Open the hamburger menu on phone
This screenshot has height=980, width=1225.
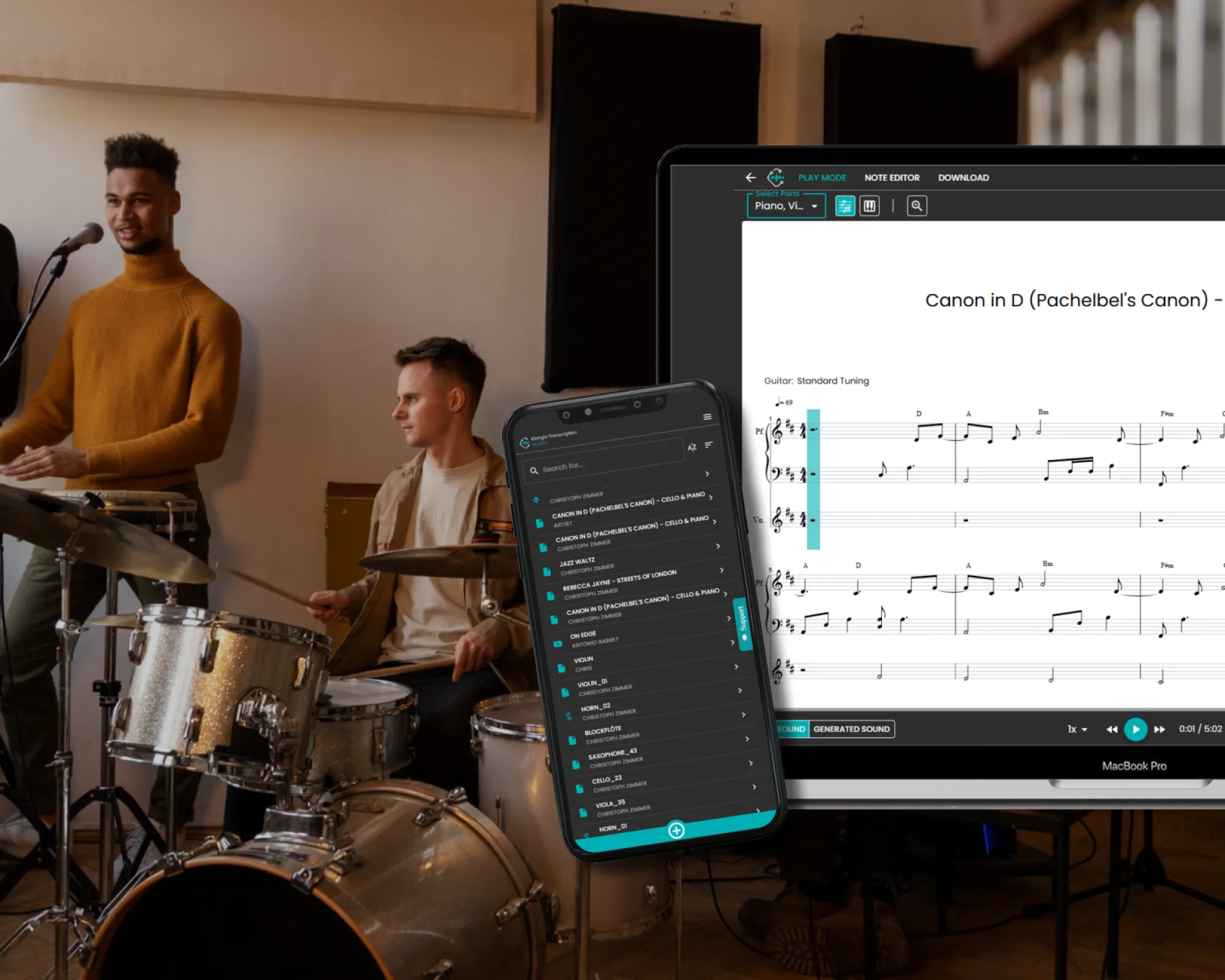coord(707,417)
